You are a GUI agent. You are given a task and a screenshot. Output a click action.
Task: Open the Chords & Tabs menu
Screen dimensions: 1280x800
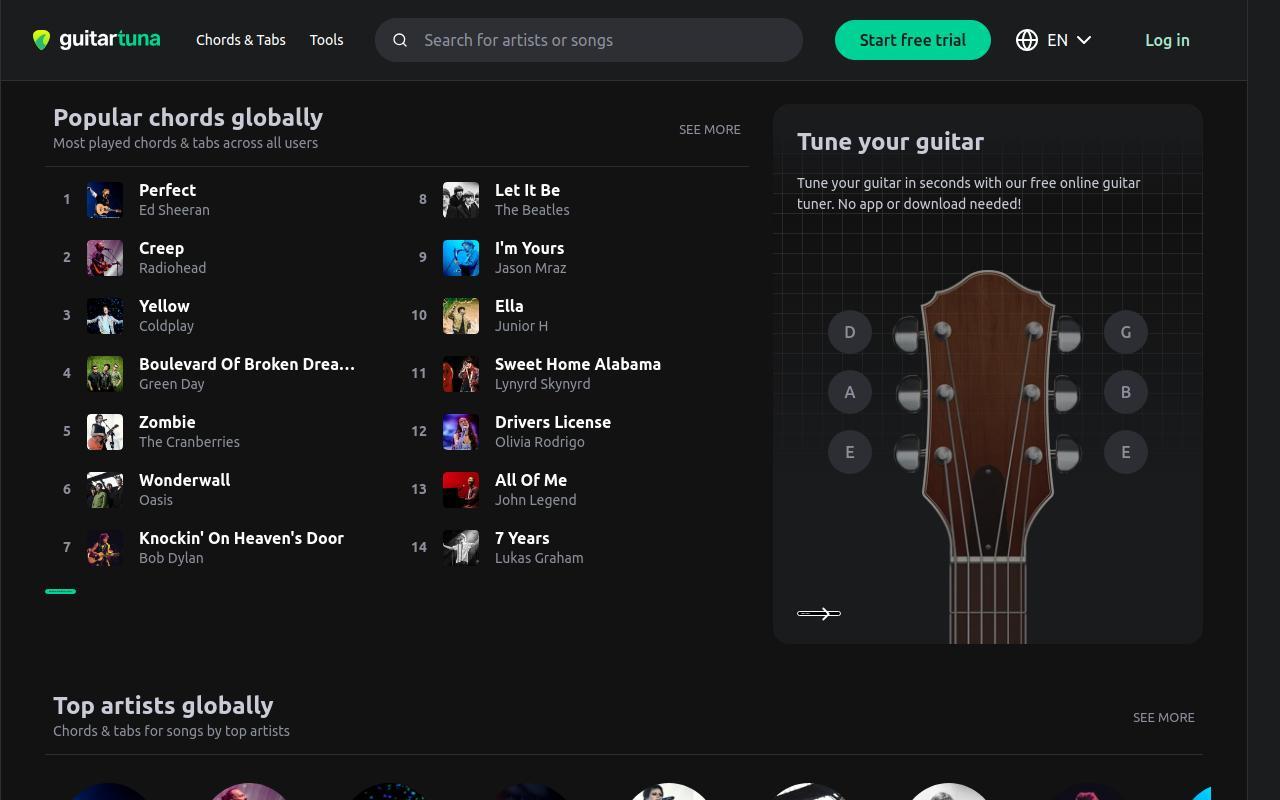point(241,40)
